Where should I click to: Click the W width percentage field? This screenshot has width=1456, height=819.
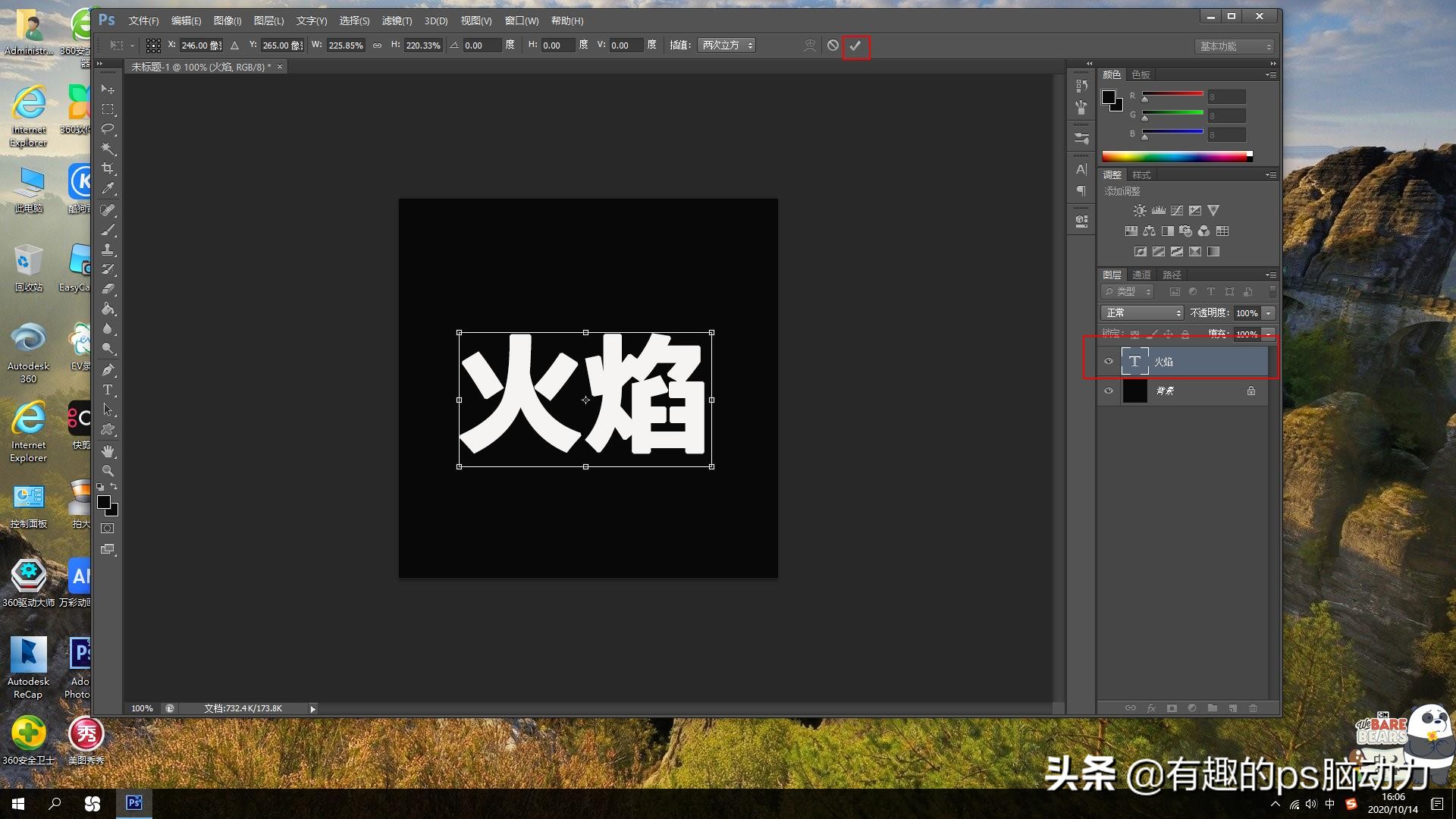345,45
